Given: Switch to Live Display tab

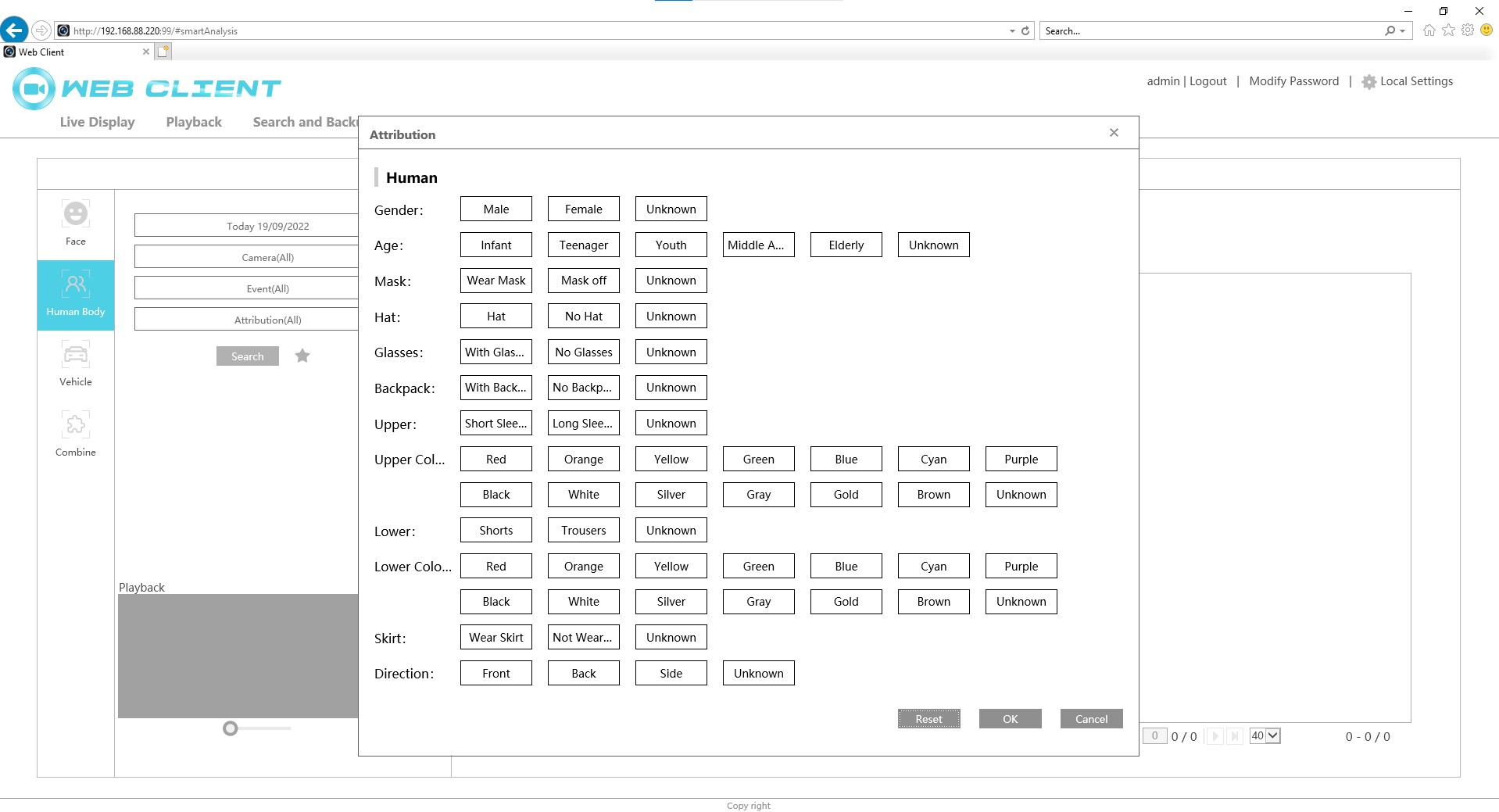Looking at the screenshot, I should click(x=97, y=122).
